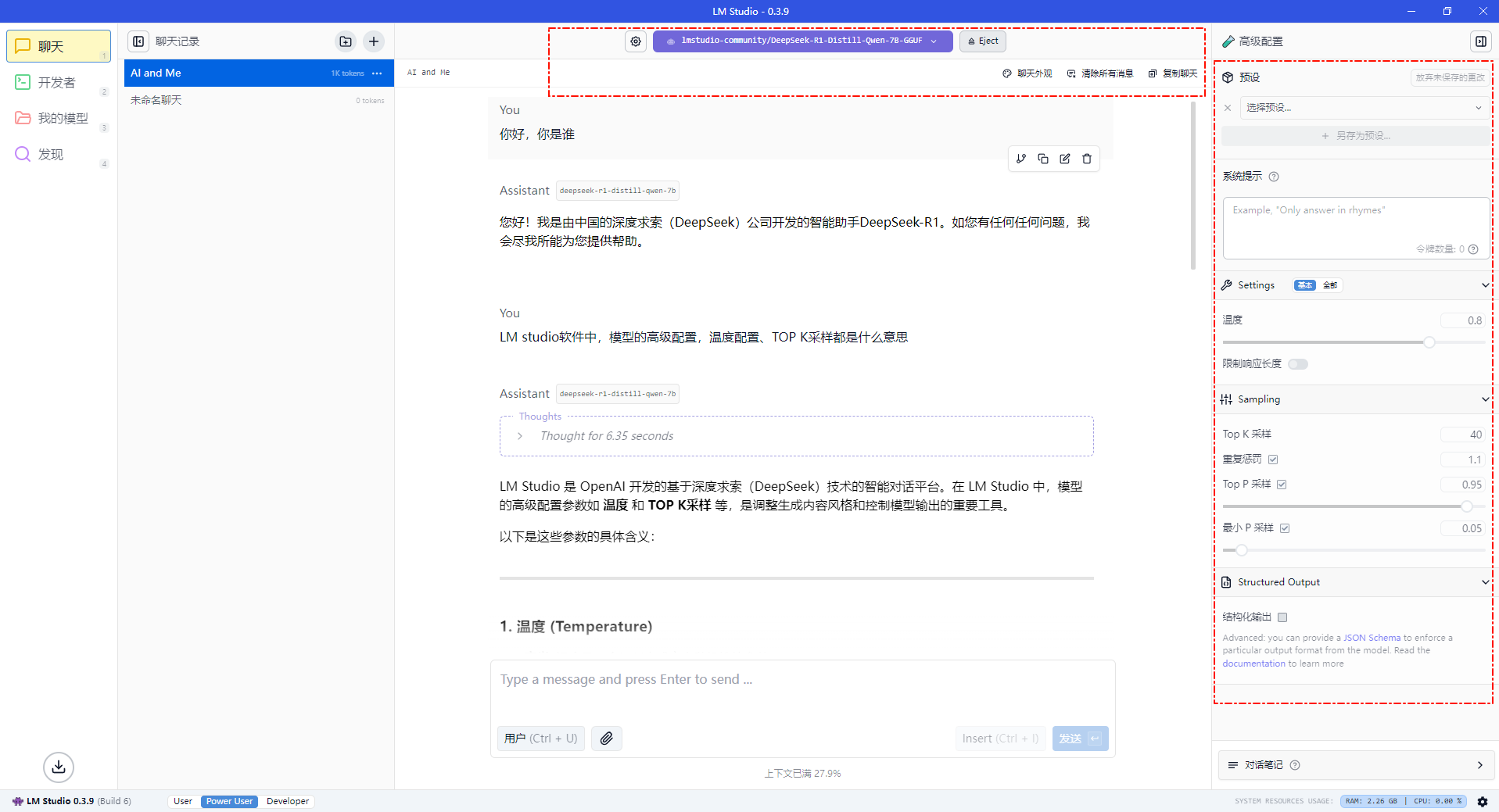The height and width of the screenshot is (812, 1499).
Task: Open the AI and Me chat
Action: (x=259, y=73)
